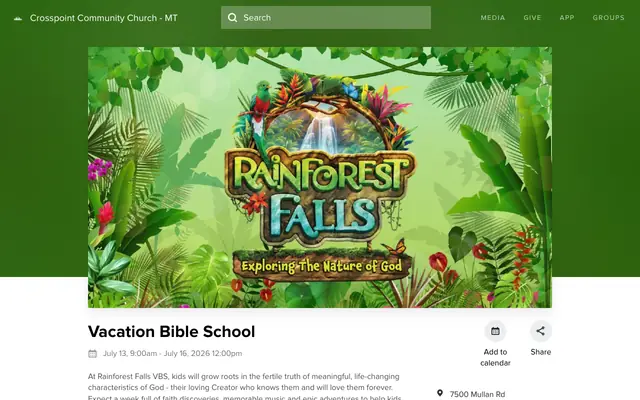Click the Rainforest Falls banner image
The image size is (640, 400).
coord(320,177)
